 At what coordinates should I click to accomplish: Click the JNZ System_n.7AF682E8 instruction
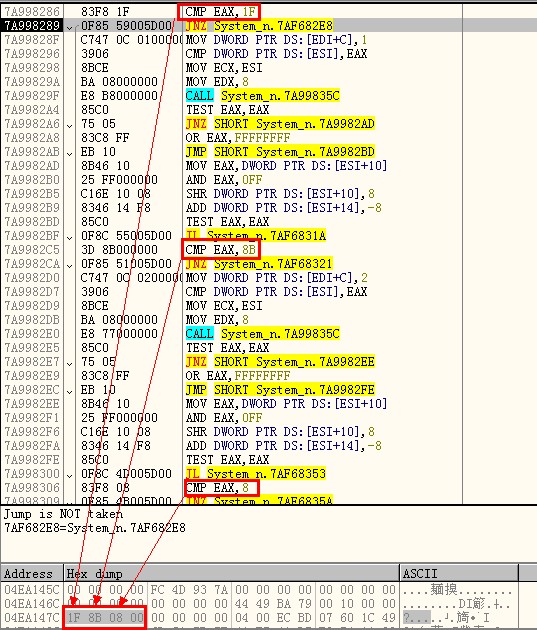(259, 26)
